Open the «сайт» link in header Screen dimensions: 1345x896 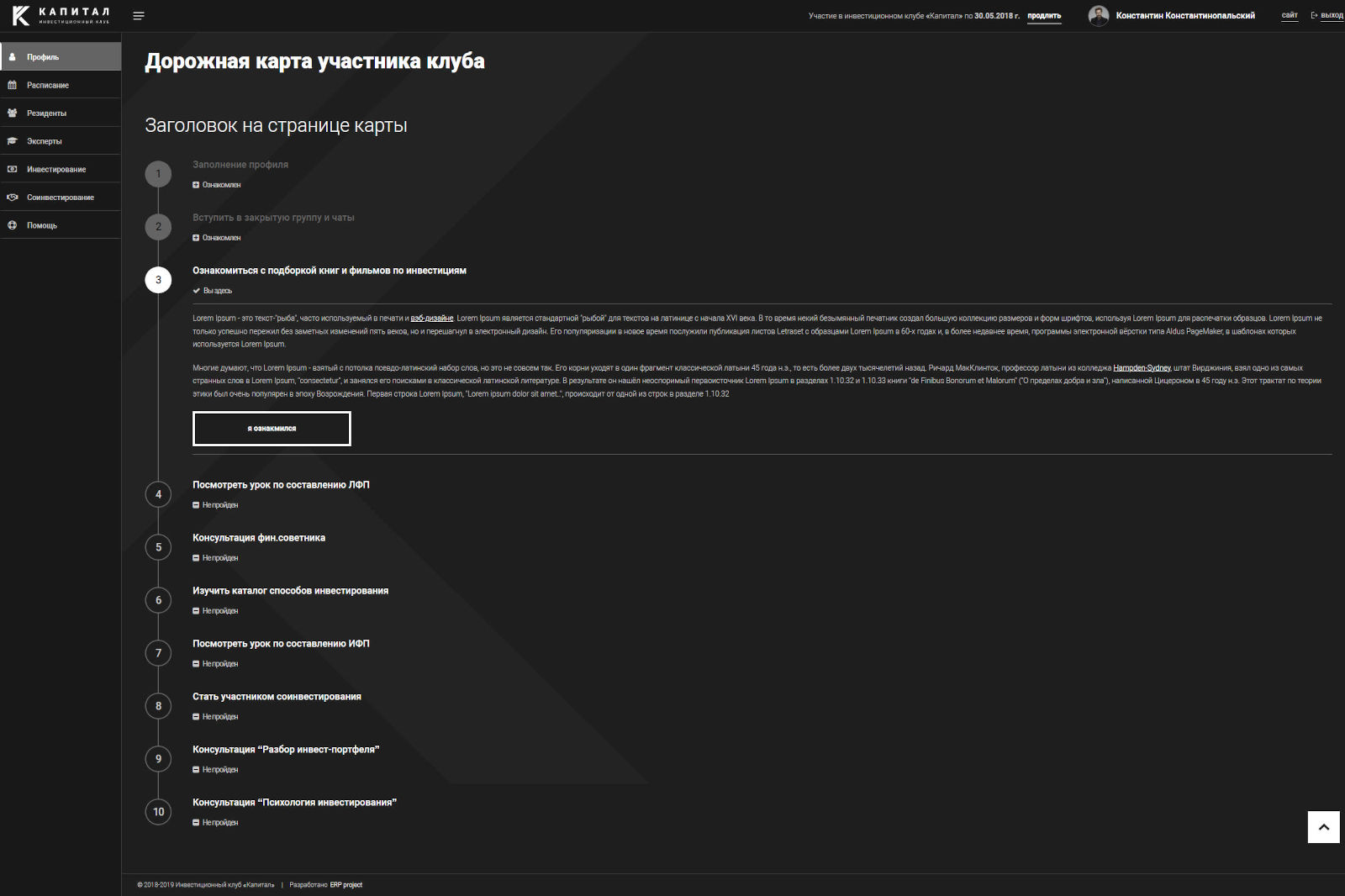(1289, 16)
